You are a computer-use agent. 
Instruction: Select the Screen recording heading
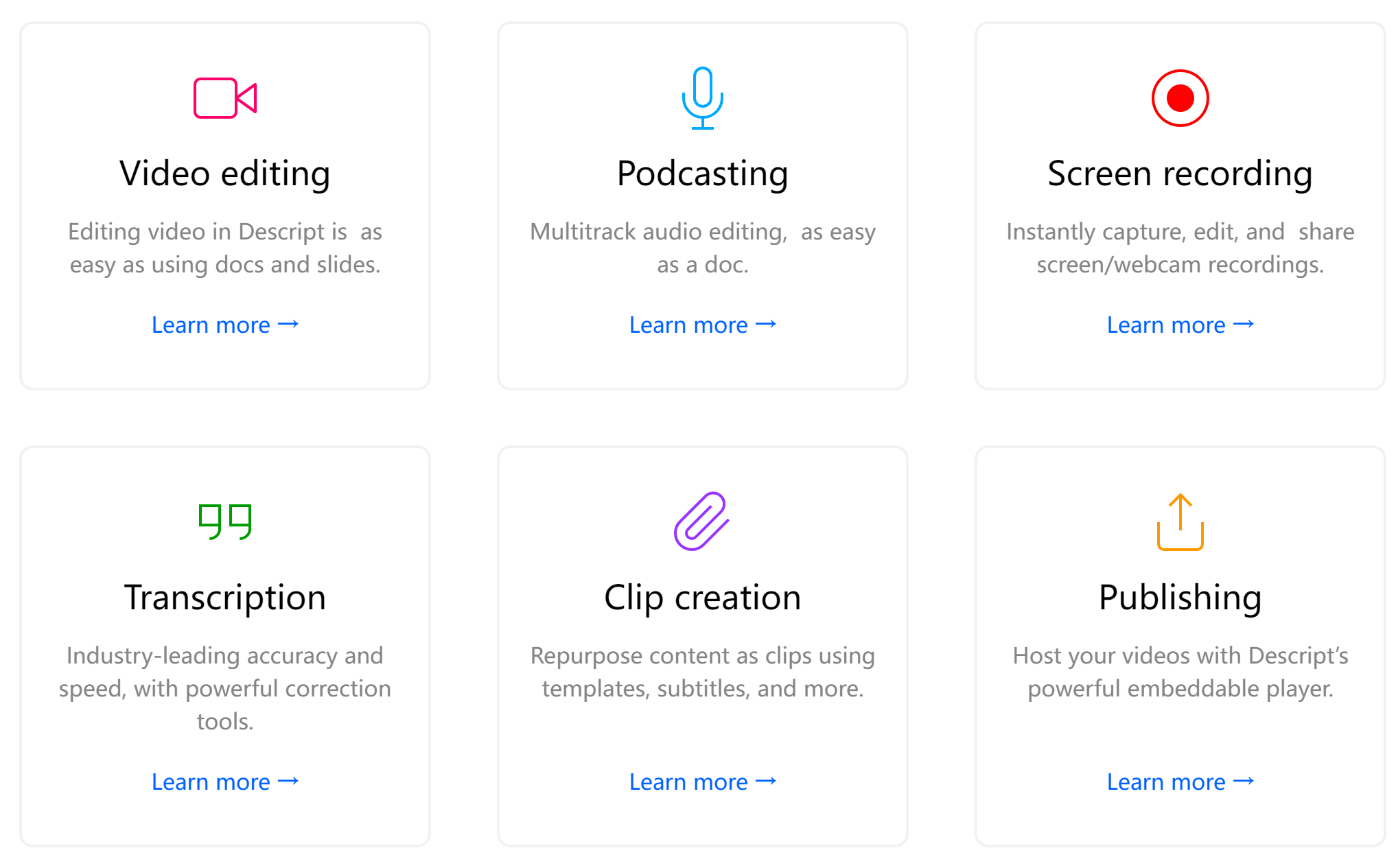[x=1180, y=173]
